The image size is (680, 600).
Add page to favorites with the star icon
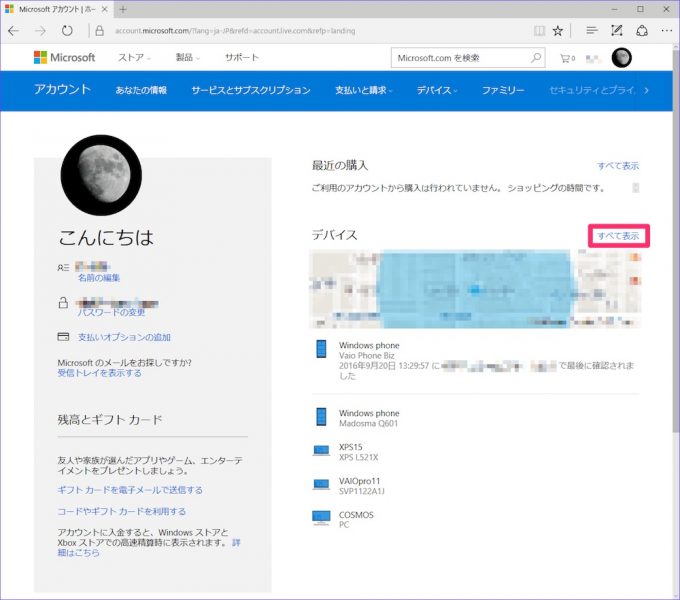pos(558,30)
